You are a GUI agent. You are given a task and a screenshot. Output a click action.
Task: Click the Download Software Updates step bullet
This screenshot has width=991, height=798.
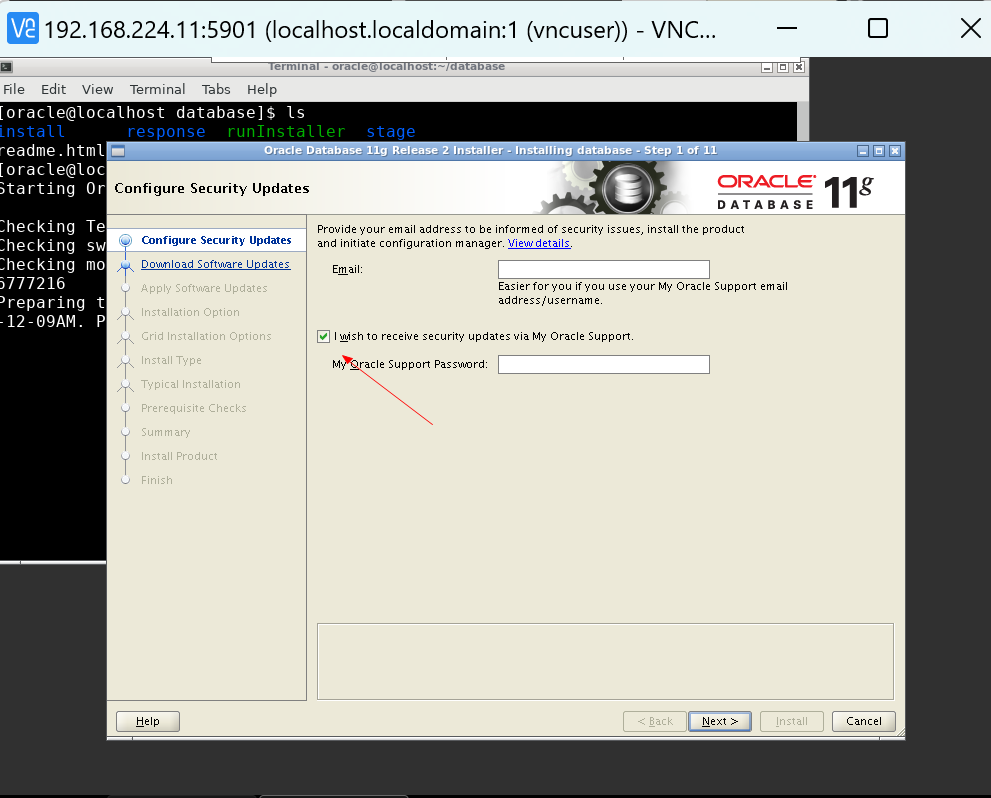(x=126, y=265)
